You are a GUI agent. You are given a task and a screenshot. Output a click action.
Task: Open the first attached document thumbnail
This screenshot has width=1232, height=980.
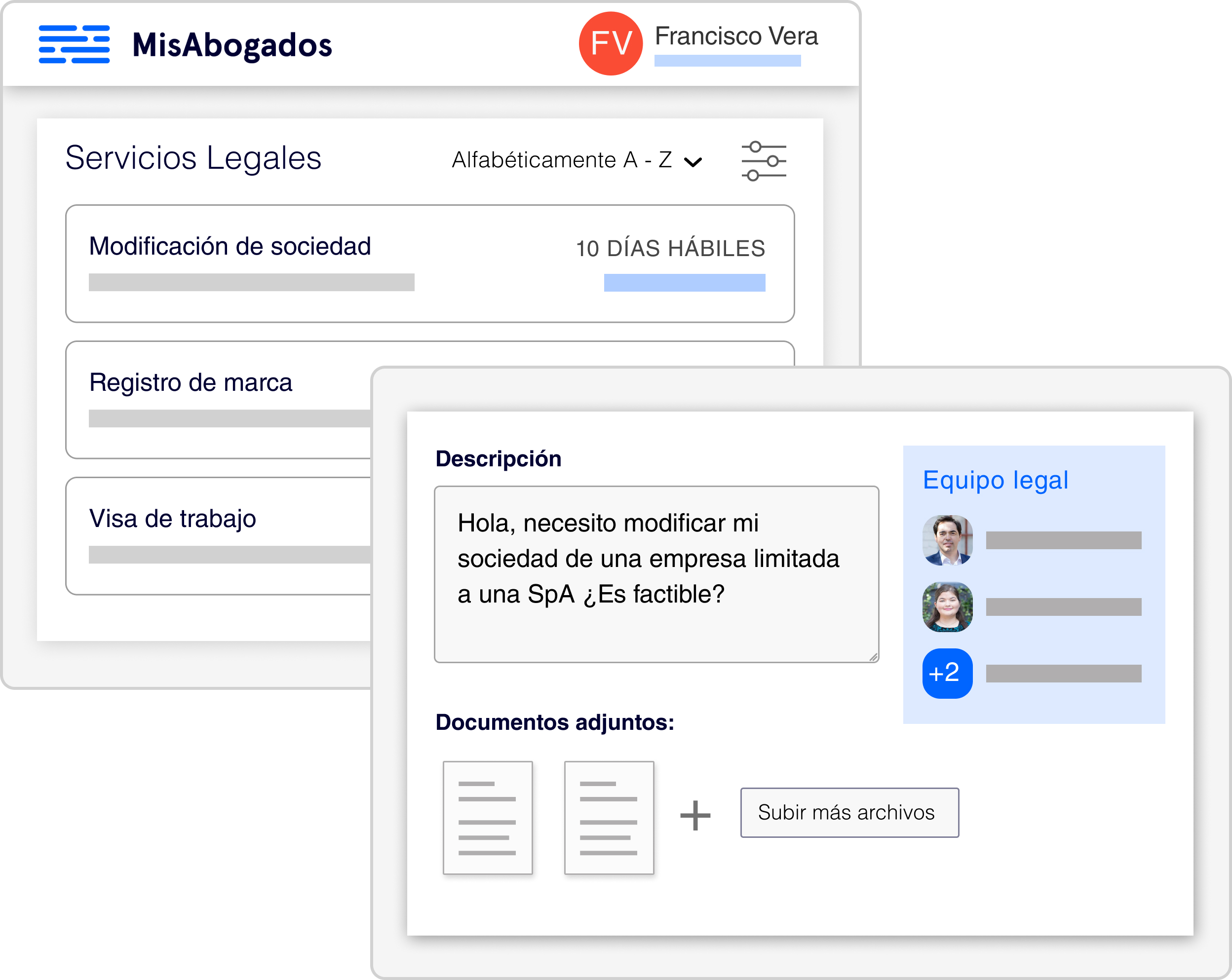point(488,817)
